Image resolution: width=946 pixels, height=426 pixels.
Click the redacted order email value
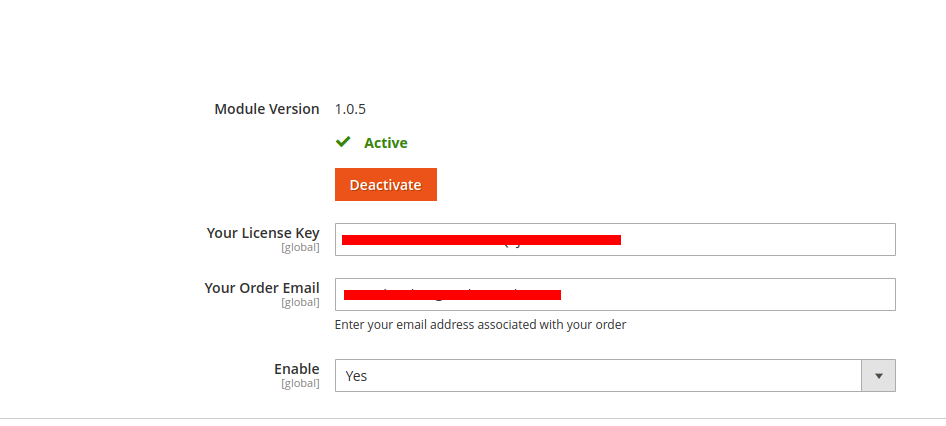tap(452, 294)
